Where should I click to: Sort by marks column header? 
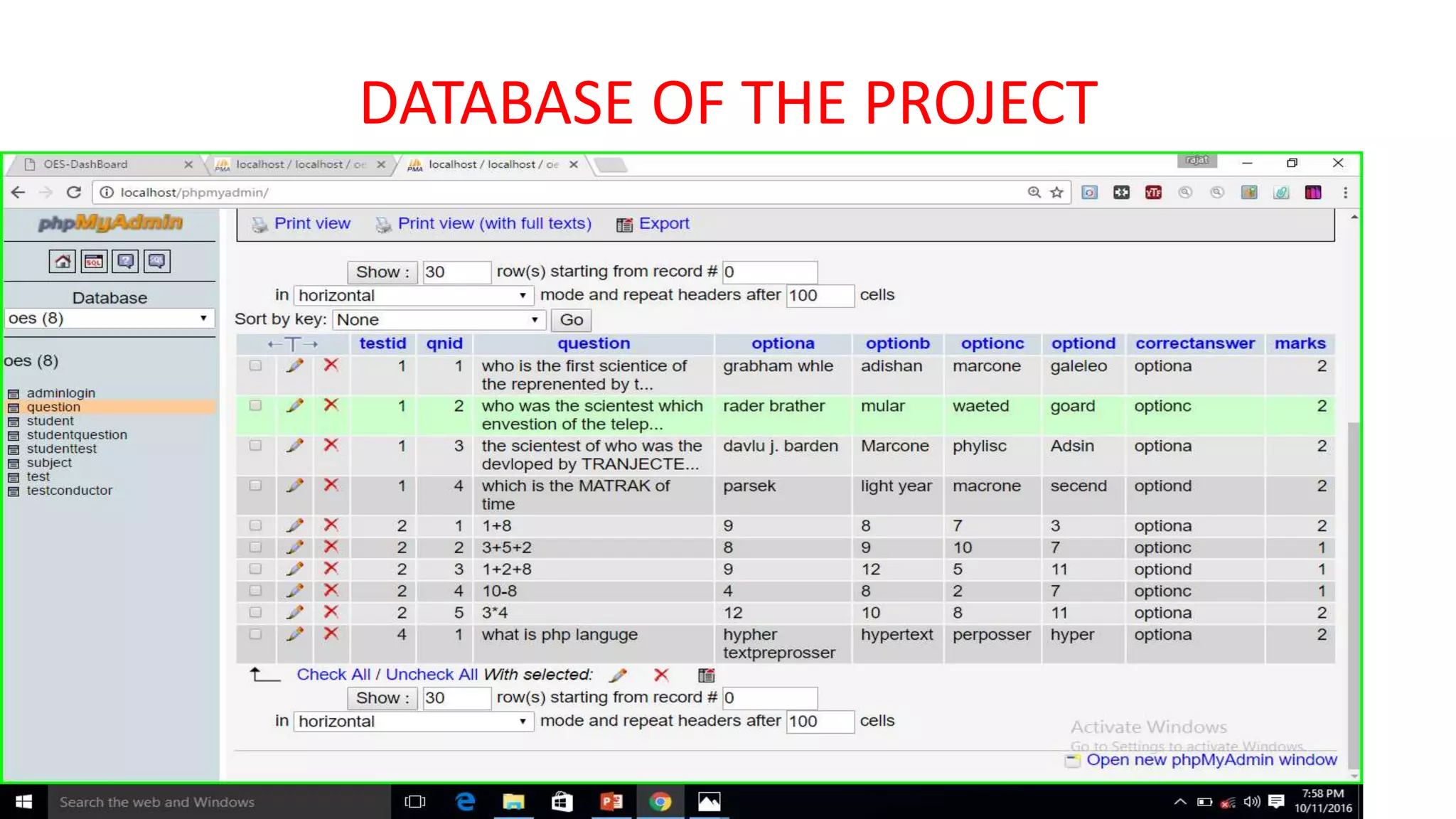coord(1300,343)
